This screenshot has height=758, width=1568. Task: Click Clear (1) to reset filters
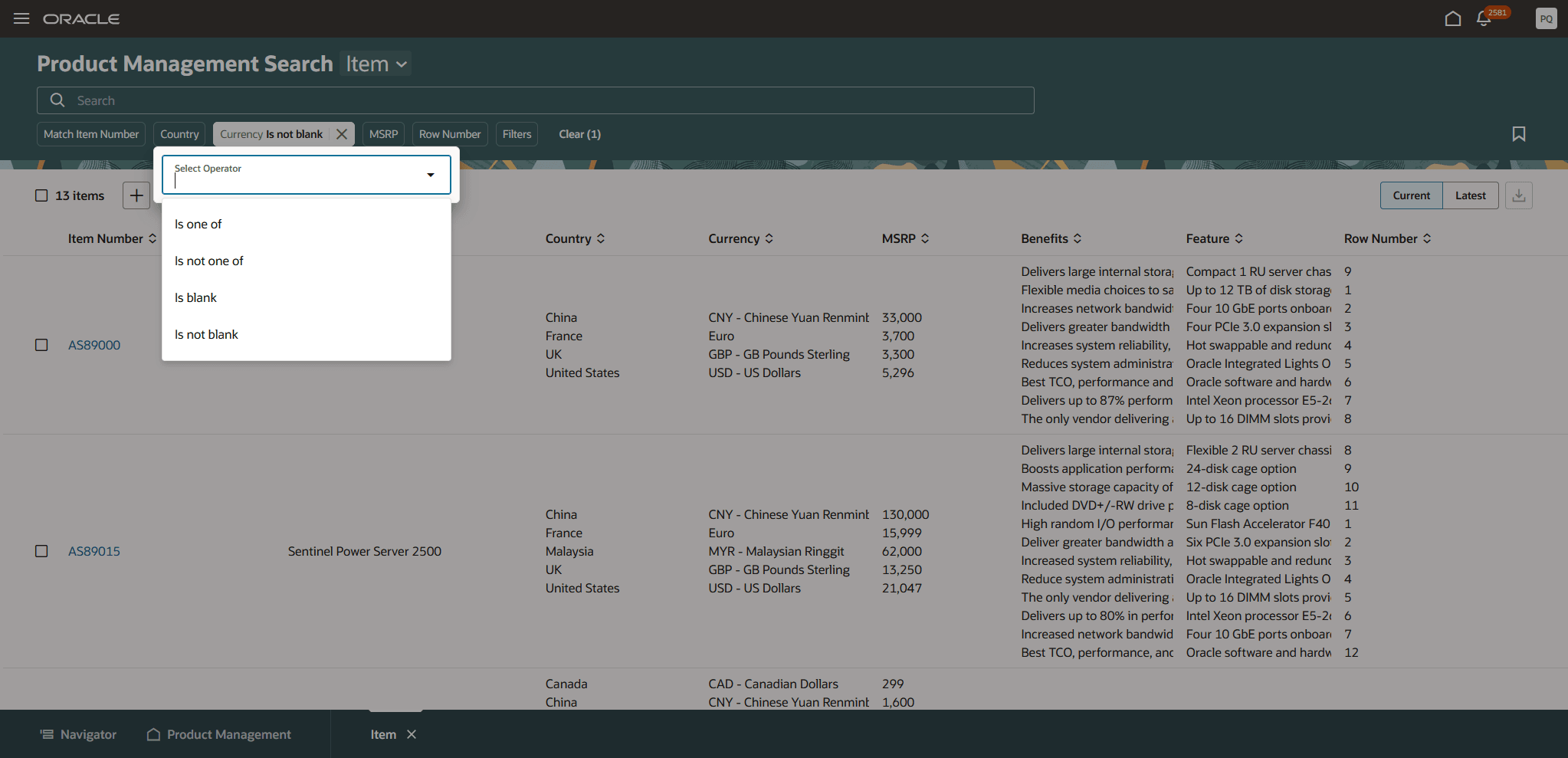[x=579, y=134]
